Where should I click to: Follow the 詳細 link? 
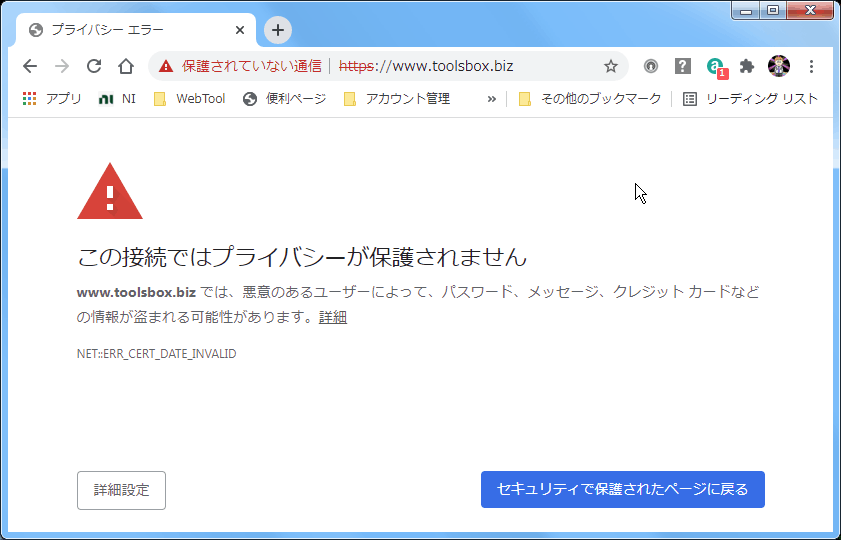coord(333,317)
